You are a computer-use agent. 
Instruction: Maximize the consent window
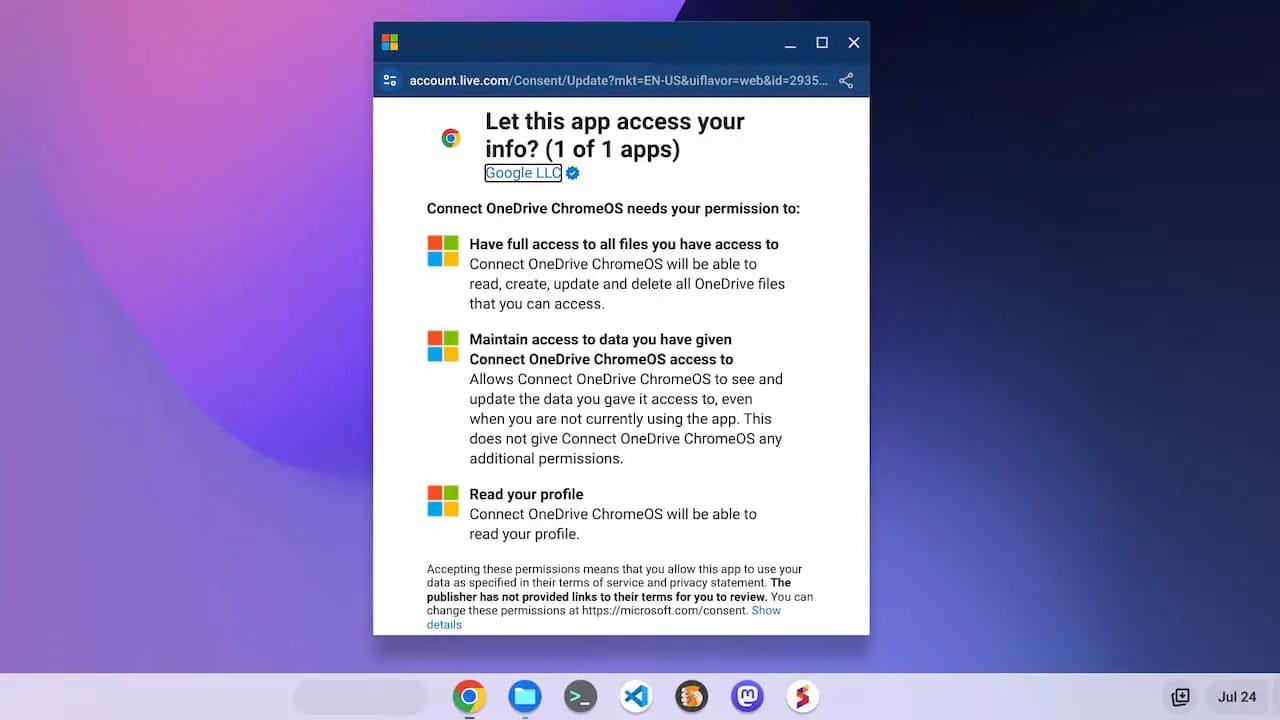pyautogui.click(x=822, y=43)
